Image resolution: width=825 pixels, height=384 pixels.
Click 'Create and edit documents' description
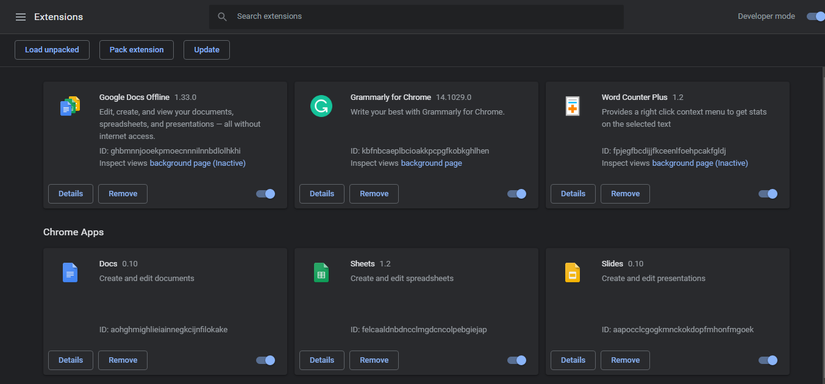[147, 278]
